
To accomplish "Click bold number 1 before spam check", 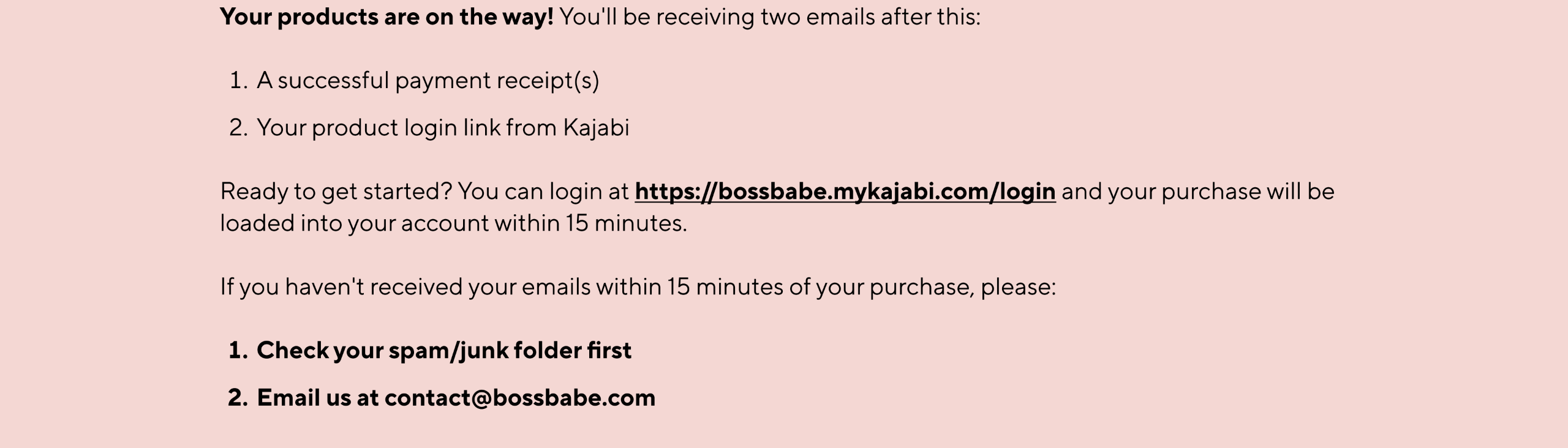I will 238,351.
